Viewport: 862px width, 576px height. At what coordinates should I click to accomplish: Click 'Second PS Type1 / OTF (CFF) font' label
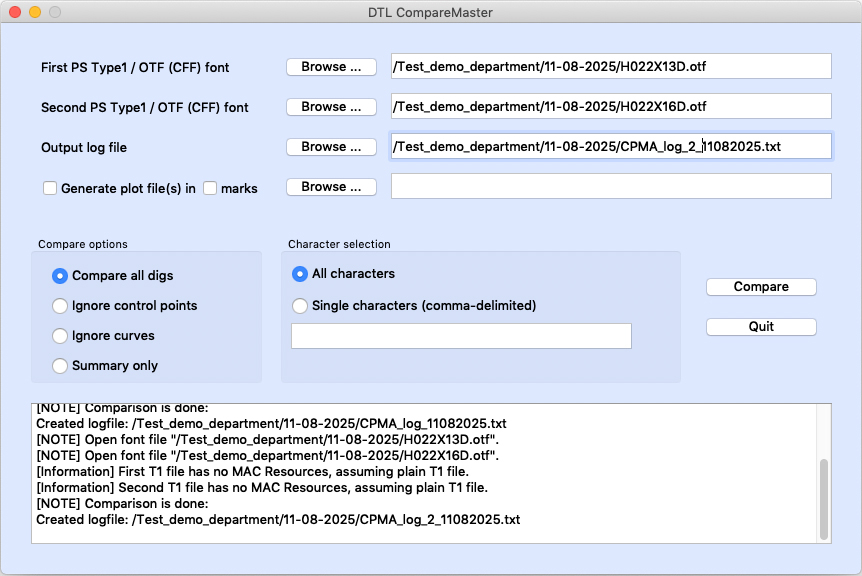click(x=145, y=107)
